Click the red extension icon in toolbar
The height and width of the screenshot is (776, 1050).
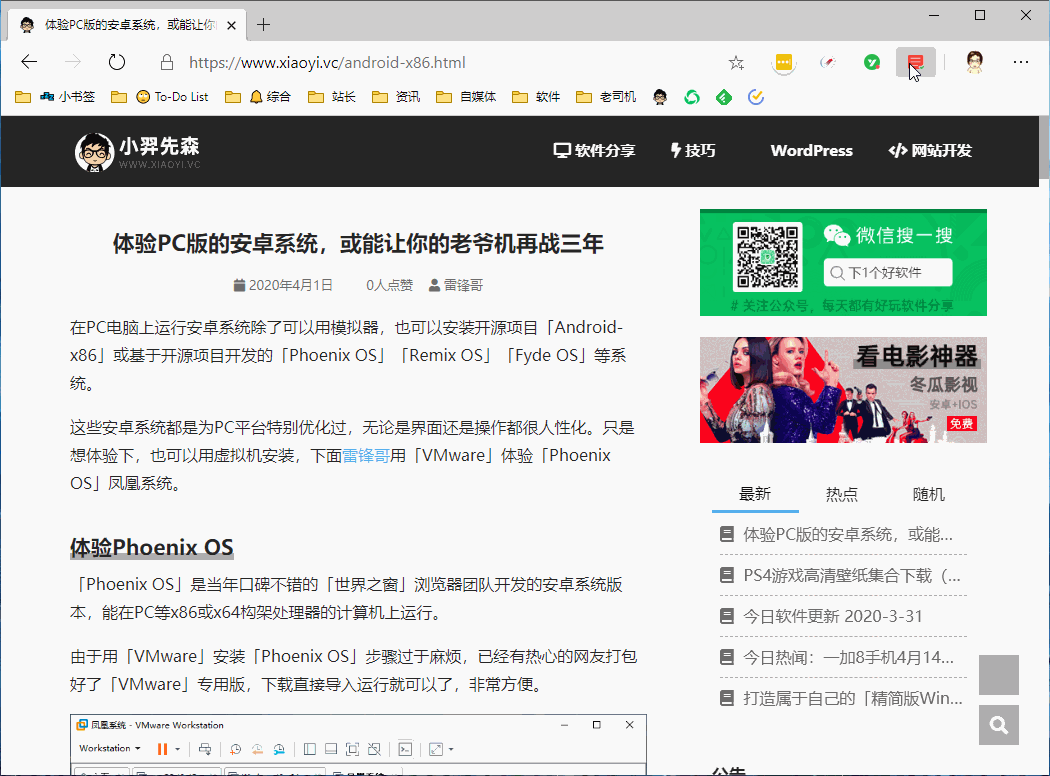[x=915, y=63]
